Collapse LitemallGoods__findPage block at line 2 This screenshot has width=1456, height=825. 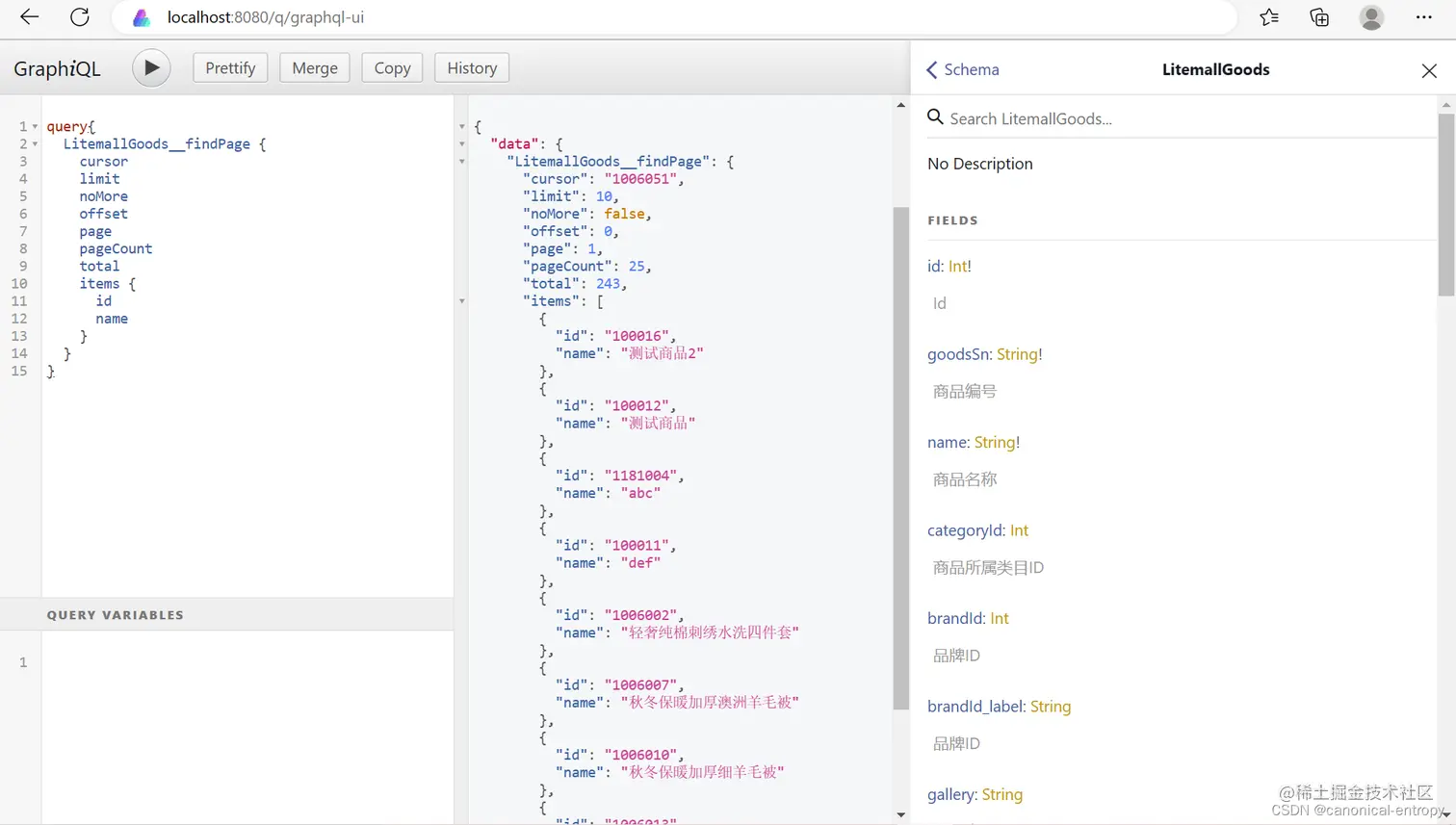(36, 143)
